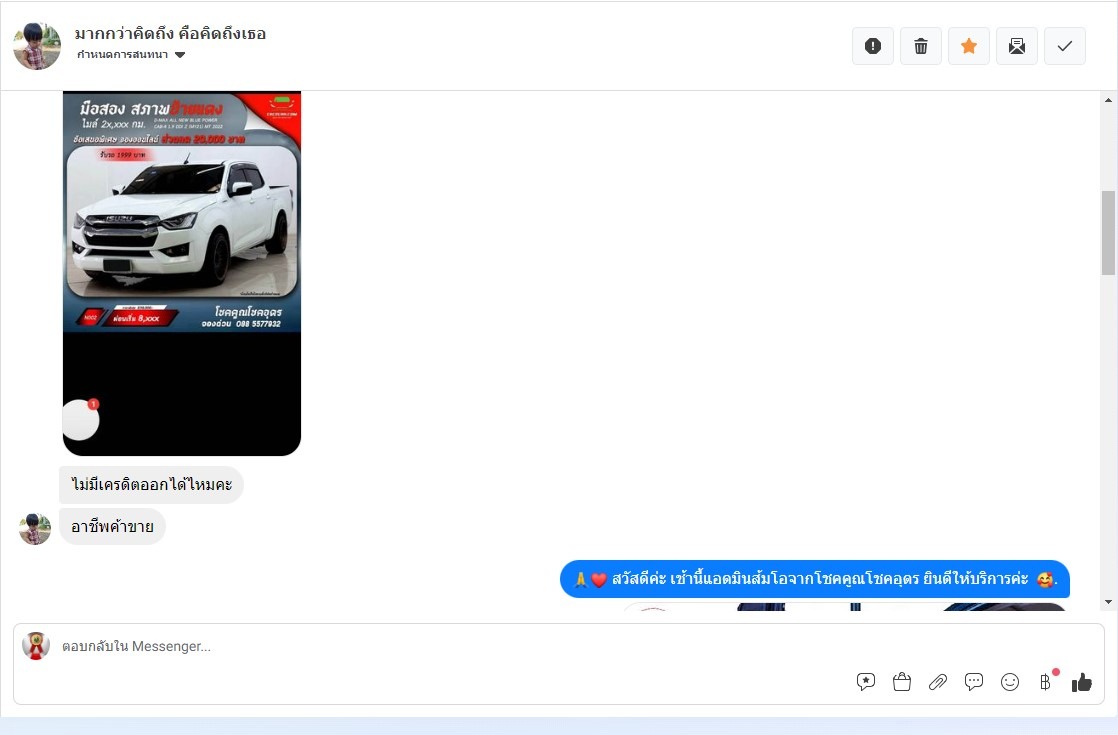Click the scroll up arrow of chat
This screenshot has height=735, width=1118.
pyautogui.click(x=1108, y=100)
